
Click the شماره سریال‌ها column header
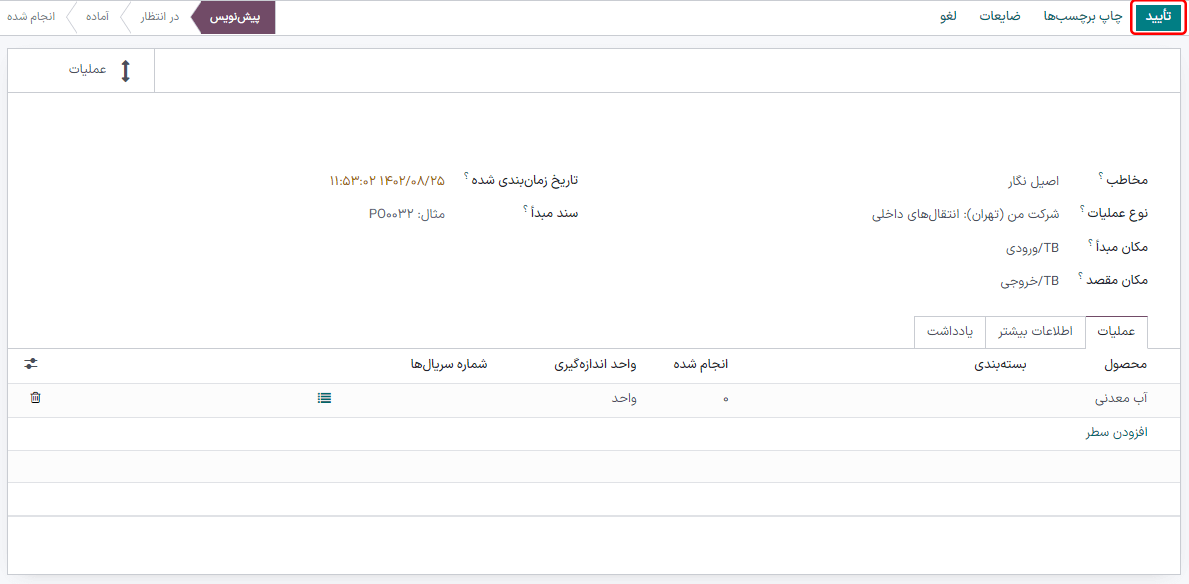(x=448, y=365)
